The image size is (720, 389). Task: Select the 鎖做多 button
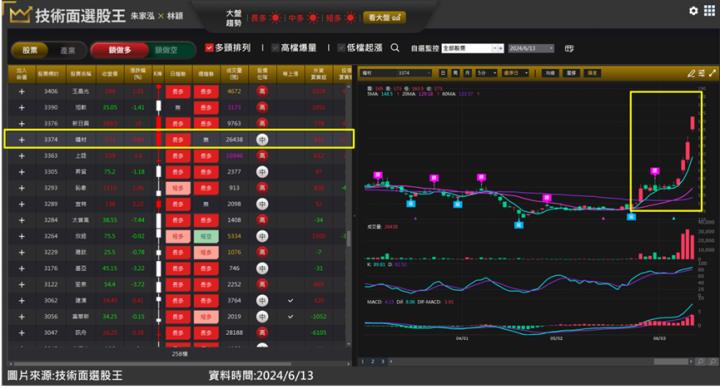(120, 50)
